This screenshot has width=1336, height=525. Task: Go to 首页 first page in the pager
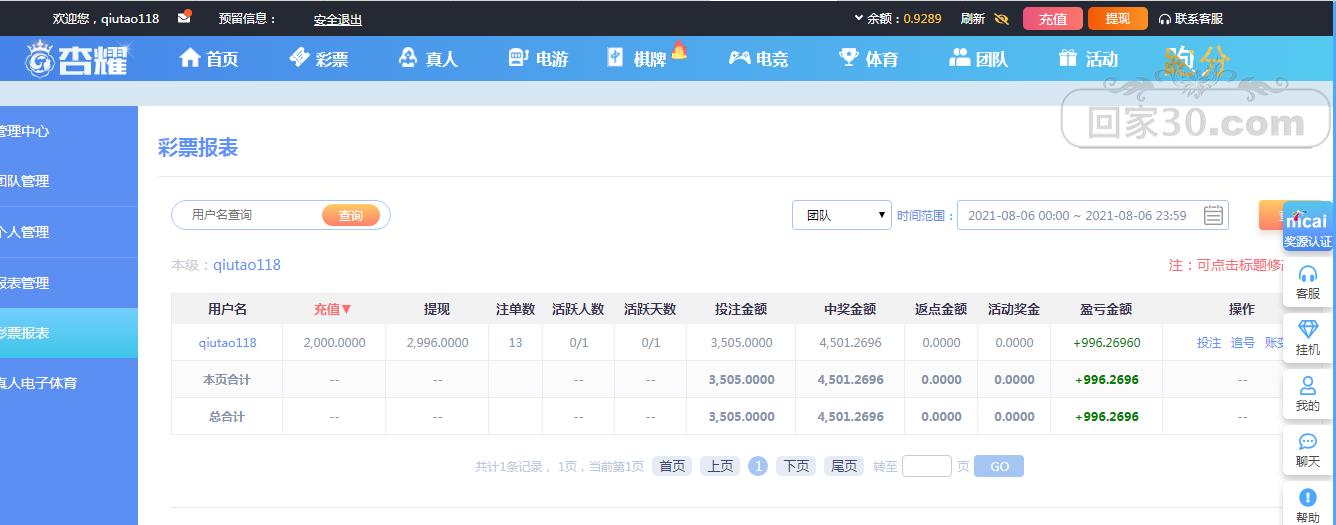[x=672, y=466]
